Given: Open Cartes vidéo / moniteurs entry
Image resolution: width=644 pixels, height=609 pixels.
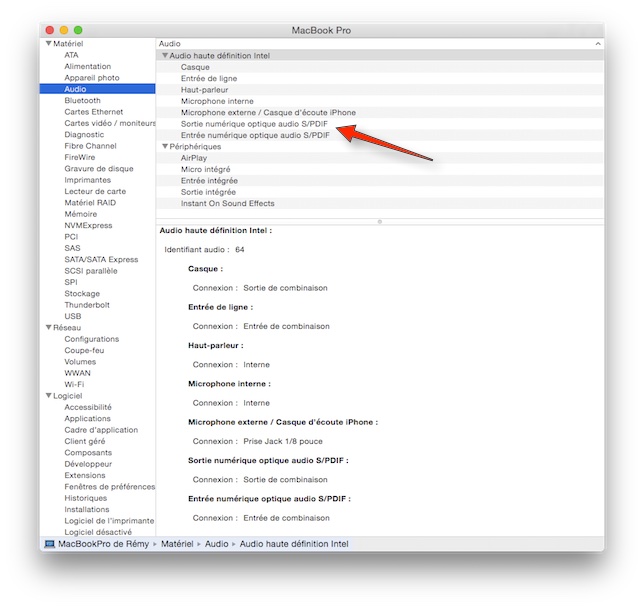Looking at the screenshot, I should pos(110,123).
